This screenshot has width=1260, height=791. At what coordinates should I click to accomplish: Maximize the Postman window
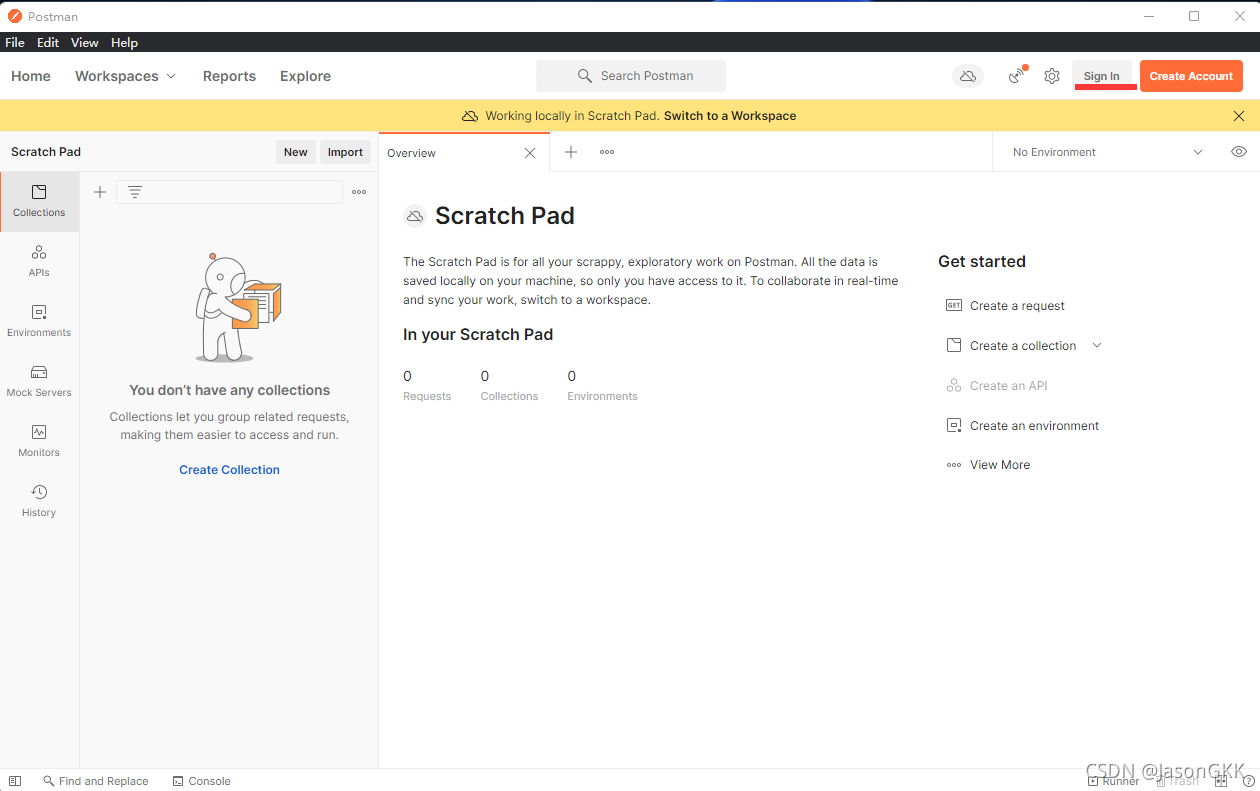[x=1194, y=16]
